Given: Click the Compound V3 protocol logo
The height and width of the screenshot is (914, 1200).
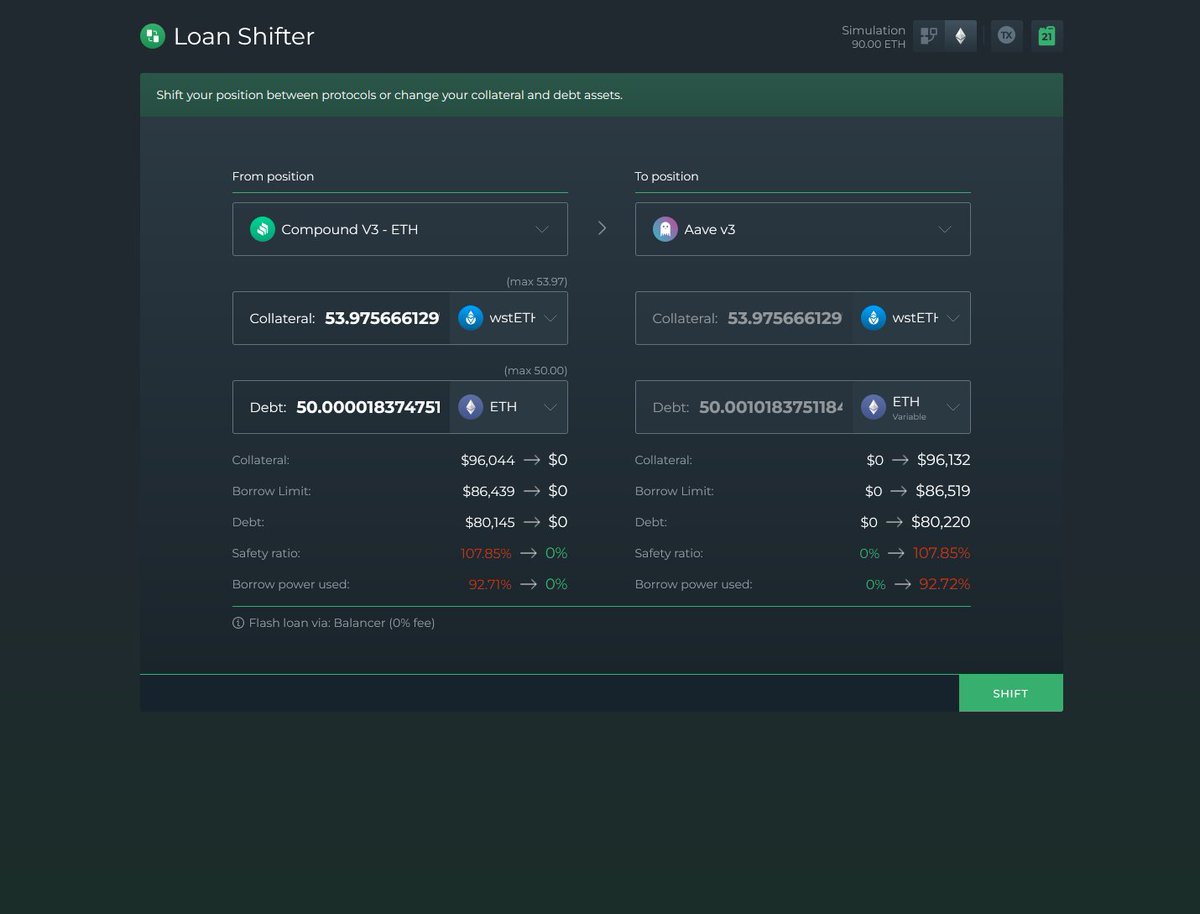Looking at the screenshot, I should pyautogui.click(x=262, y=229).
